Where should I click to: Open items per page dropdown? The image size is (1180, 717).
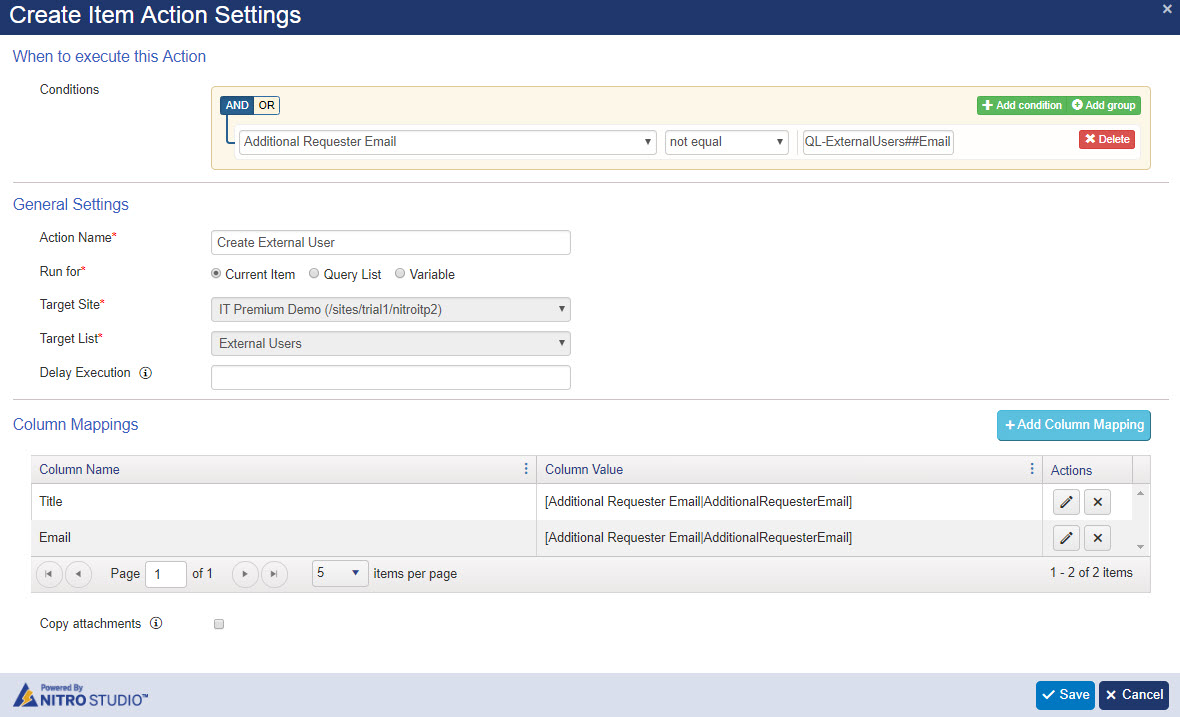point(339,573)
